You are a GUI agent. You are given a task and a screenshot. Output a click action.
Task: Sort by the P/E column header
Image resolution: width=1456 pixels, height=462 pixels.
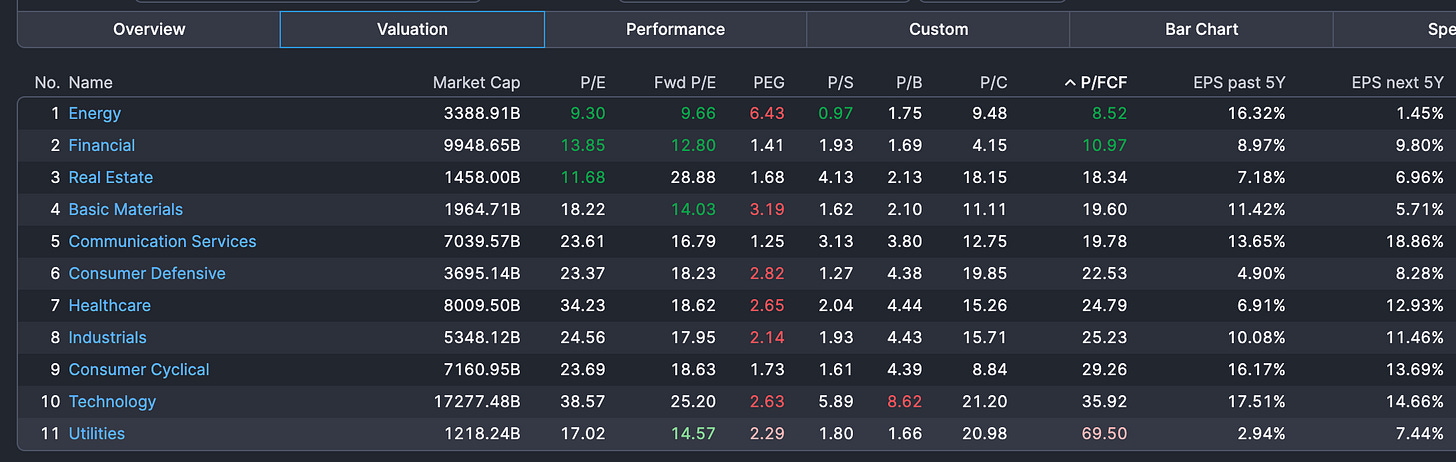pos(592,83)
